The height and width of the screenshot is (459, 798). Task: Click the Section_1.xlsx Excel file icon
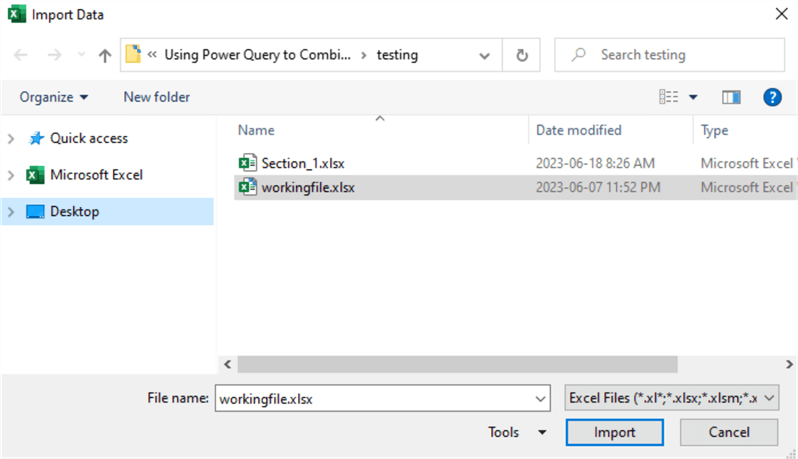point(247,163)
